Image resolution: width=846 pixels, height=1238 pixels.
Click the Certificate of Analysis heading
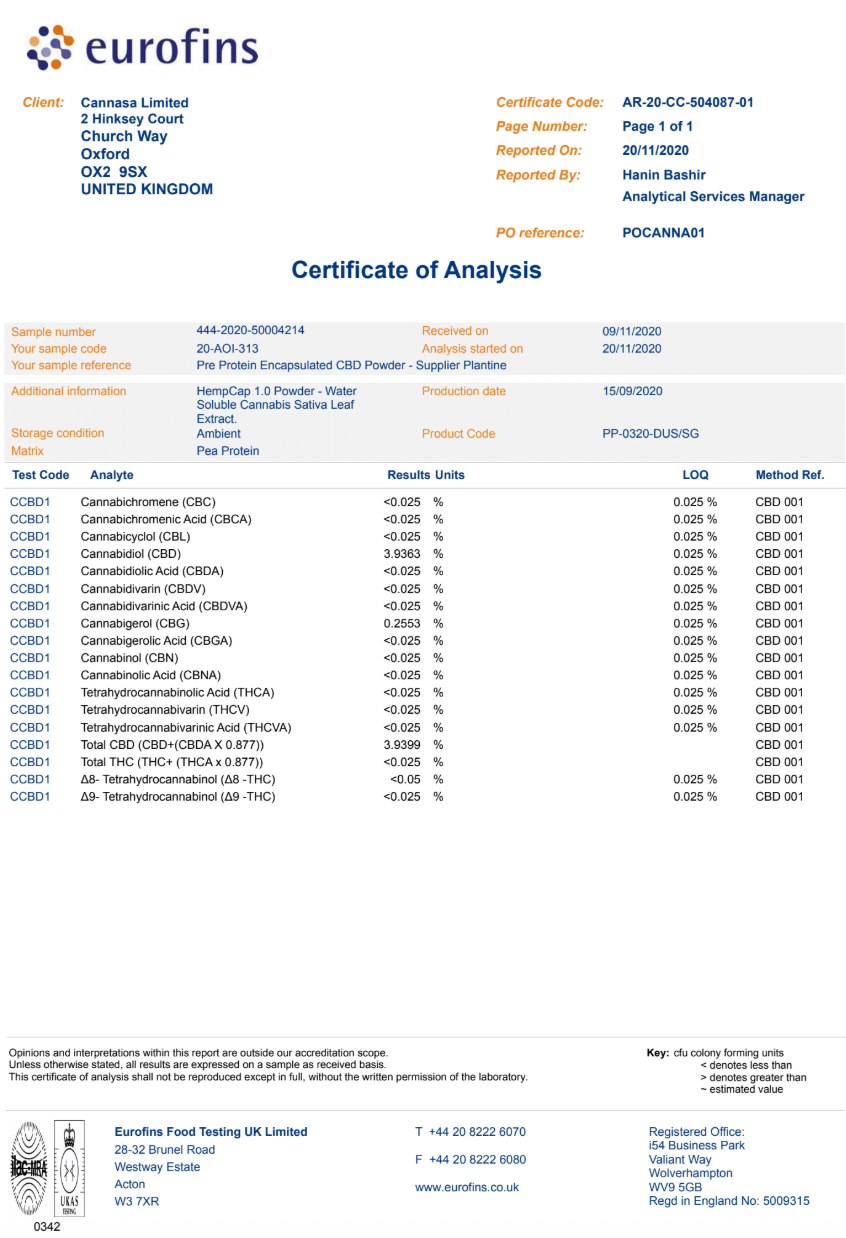click(x=416, y=270)
